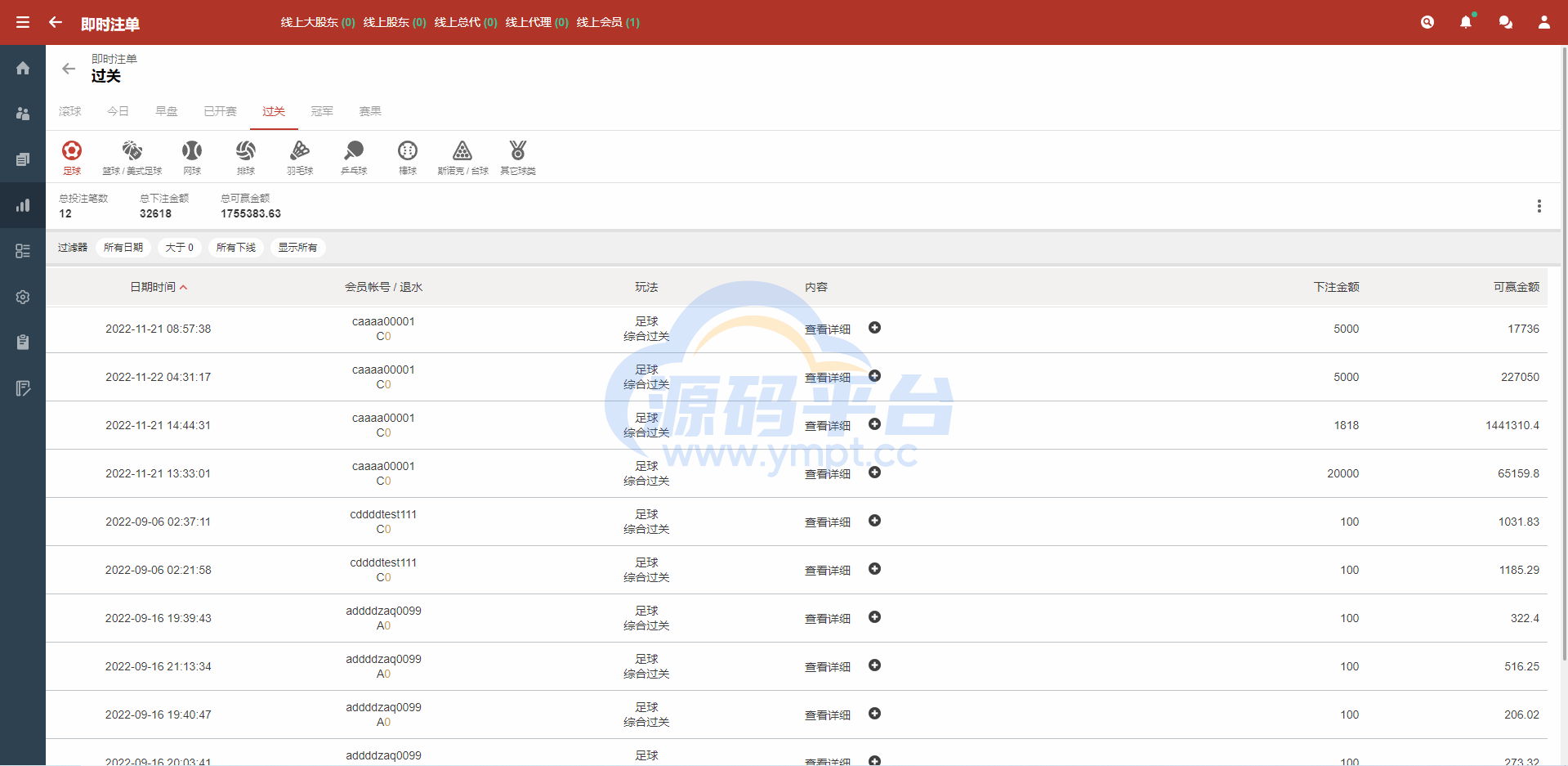Switch to the 滚球 tab

(x=70, y=111)
